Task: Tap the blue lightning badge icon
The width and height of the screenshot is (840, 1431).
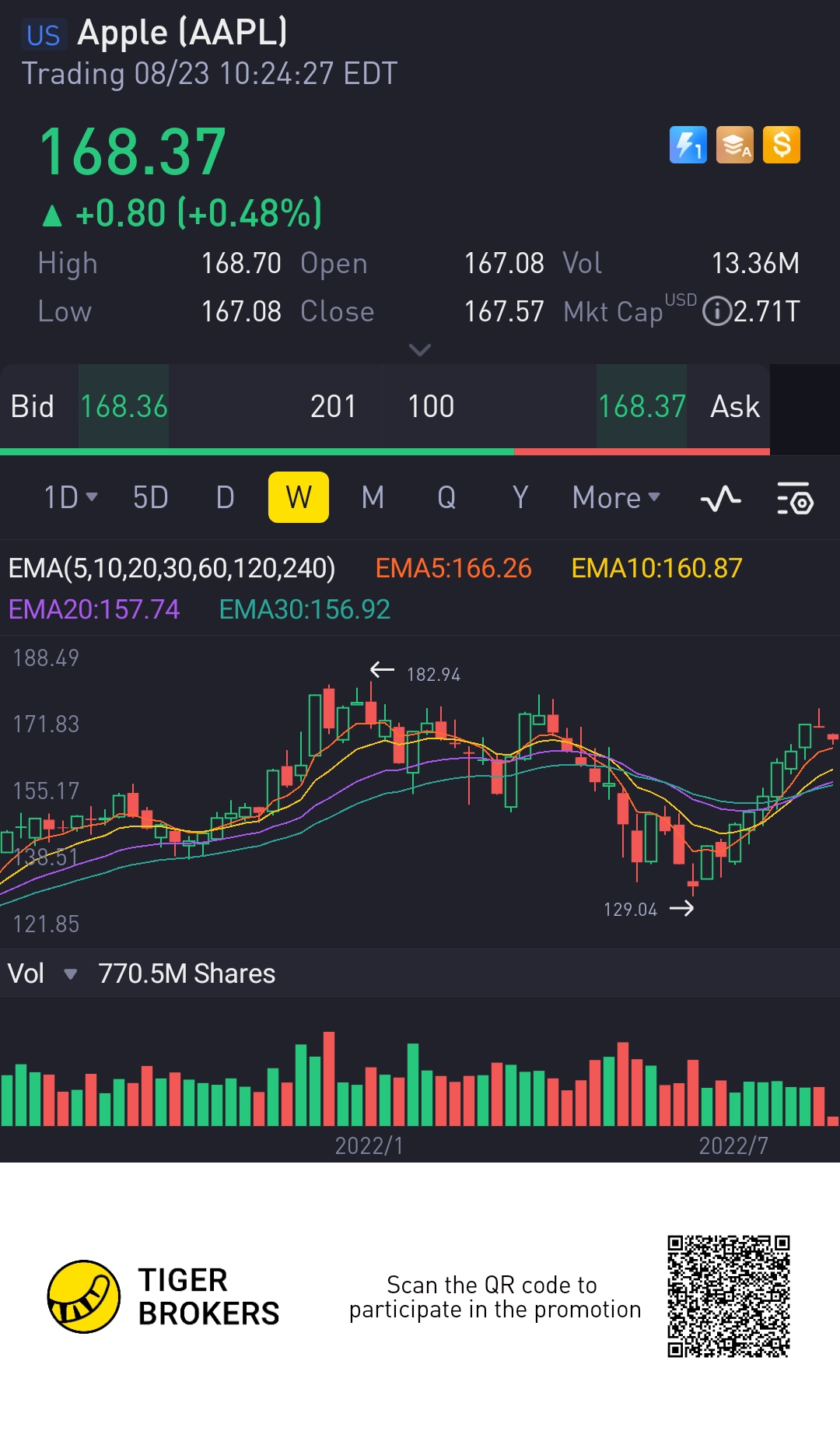Action: (688, 145)
